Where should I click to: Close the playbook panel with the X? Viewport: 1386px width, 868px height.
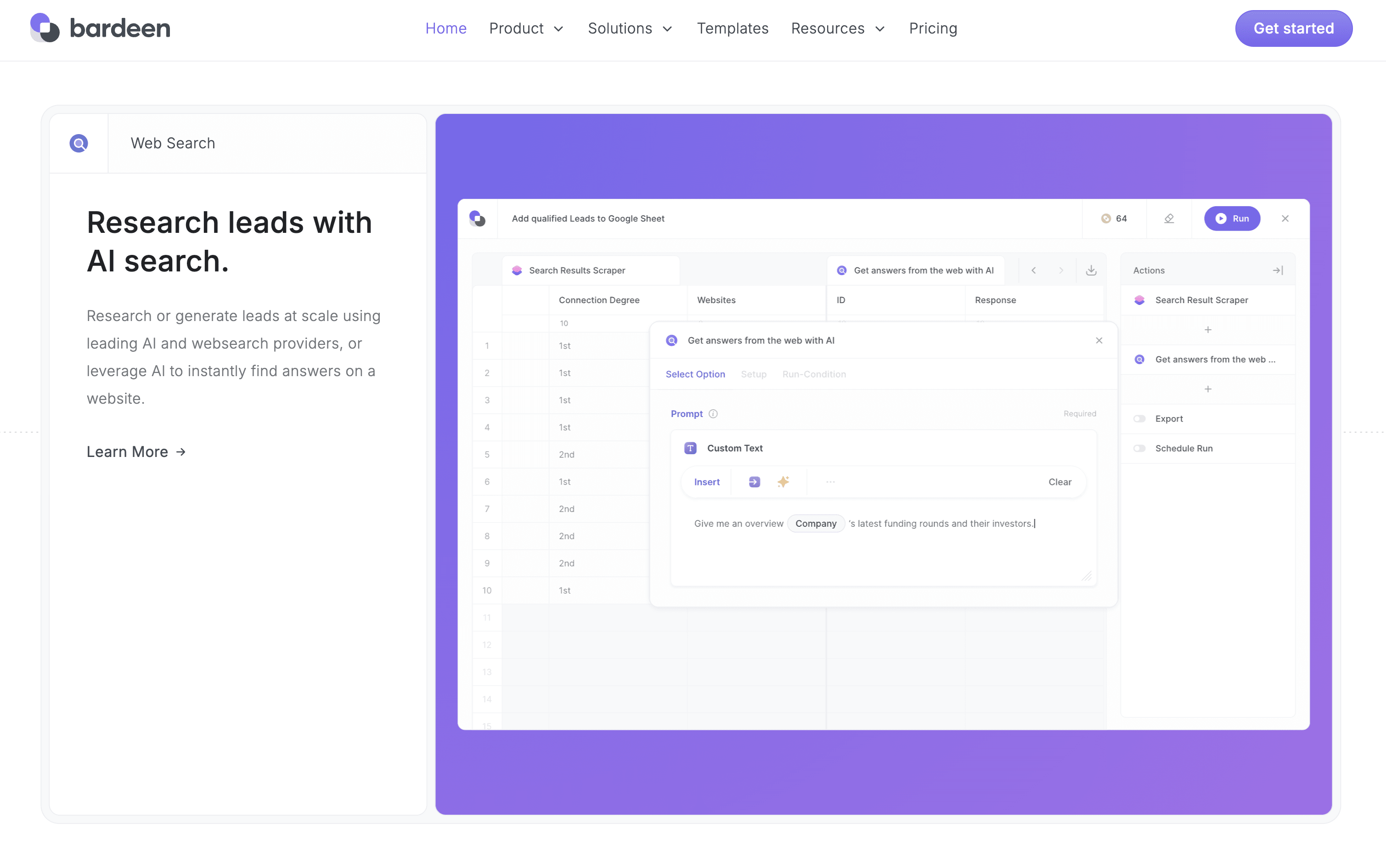(1285, 218)
